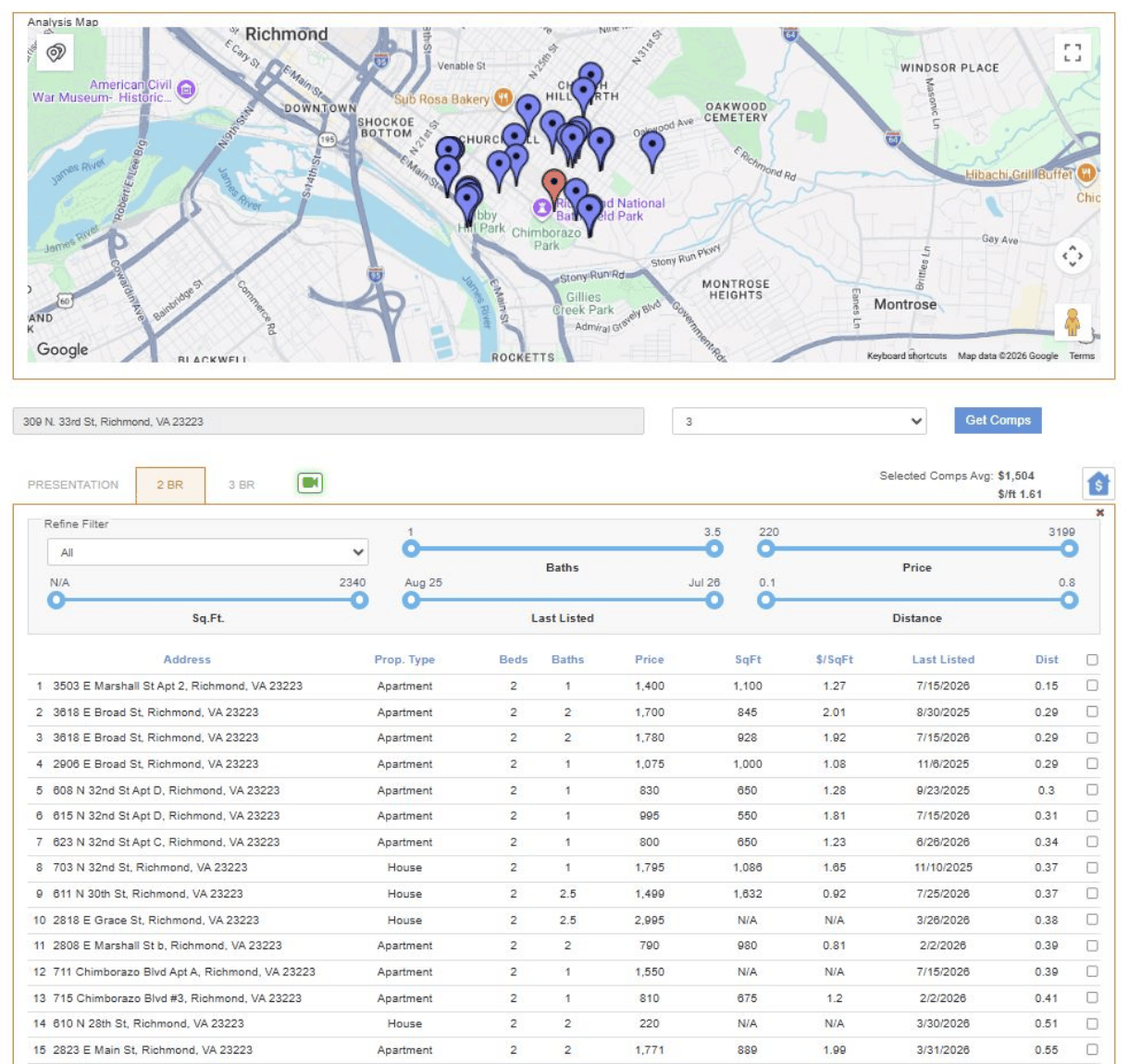Sort the table by Address column
This screenshot has width=1129, height=1064.
click(187, 660)
